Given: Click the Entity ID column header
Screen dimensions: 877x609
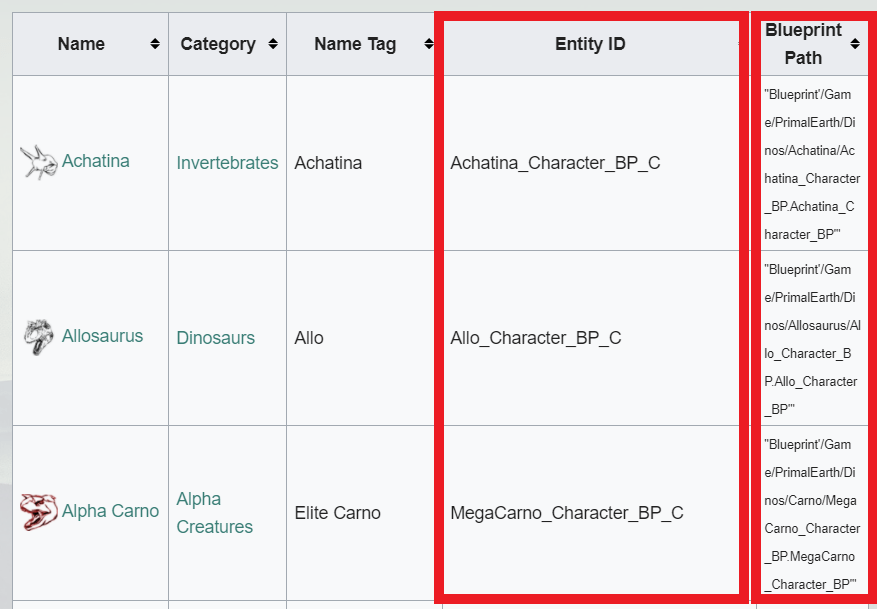Looking at the screenshot, I should (590, 44).
